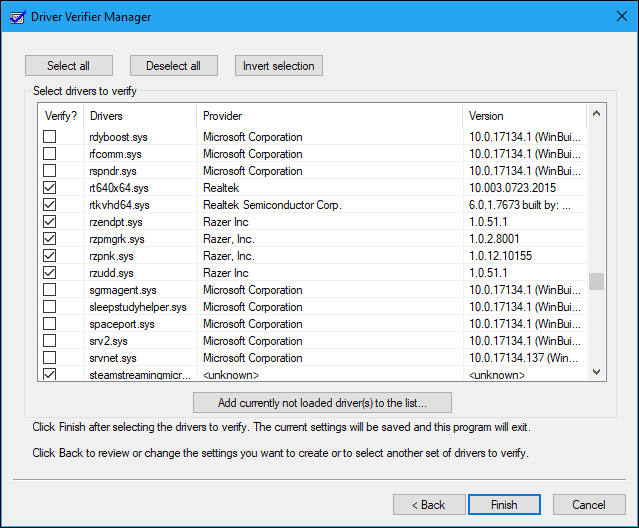Sort by the Verify? column header

(x=61, y=116)
